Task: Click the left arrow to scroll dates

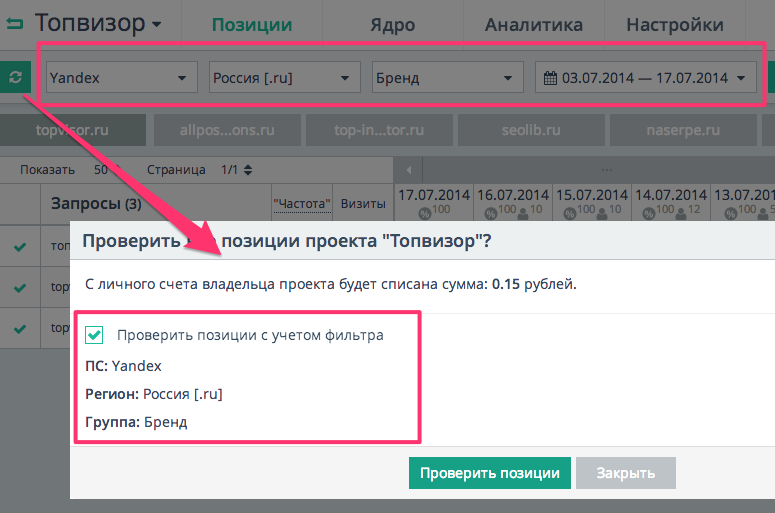Action: point(408,170)
